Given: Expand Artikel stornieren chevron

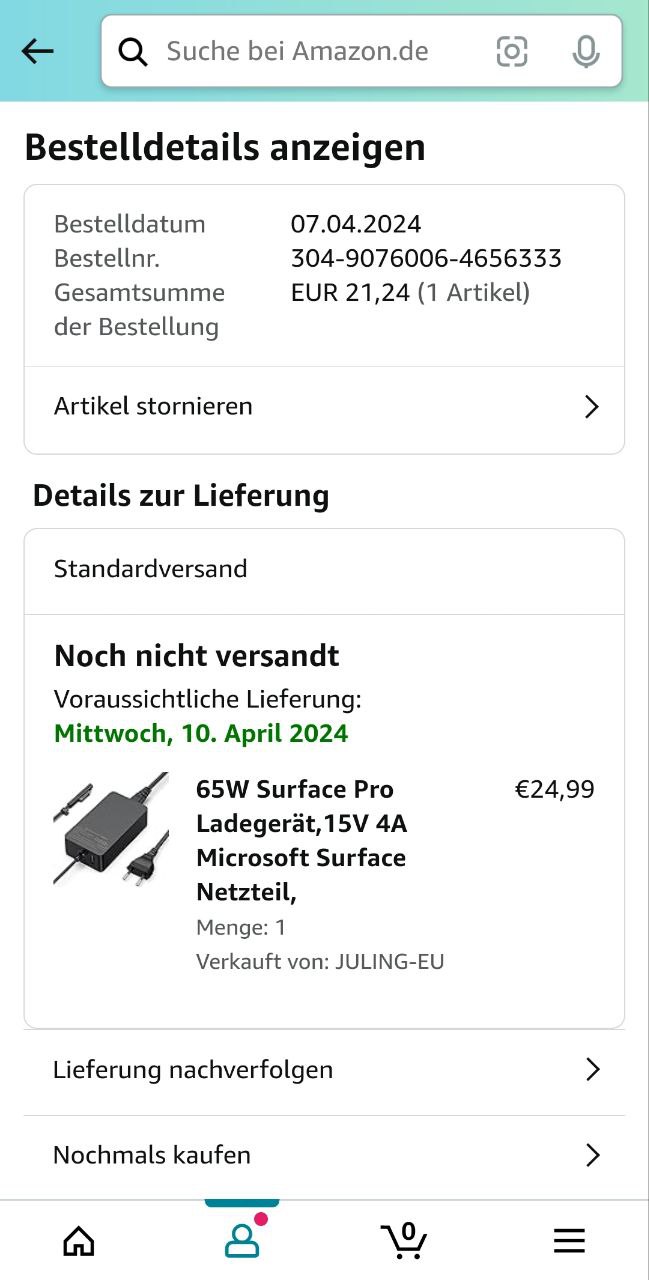Looking at the screenshot, I should coord(592,407).
